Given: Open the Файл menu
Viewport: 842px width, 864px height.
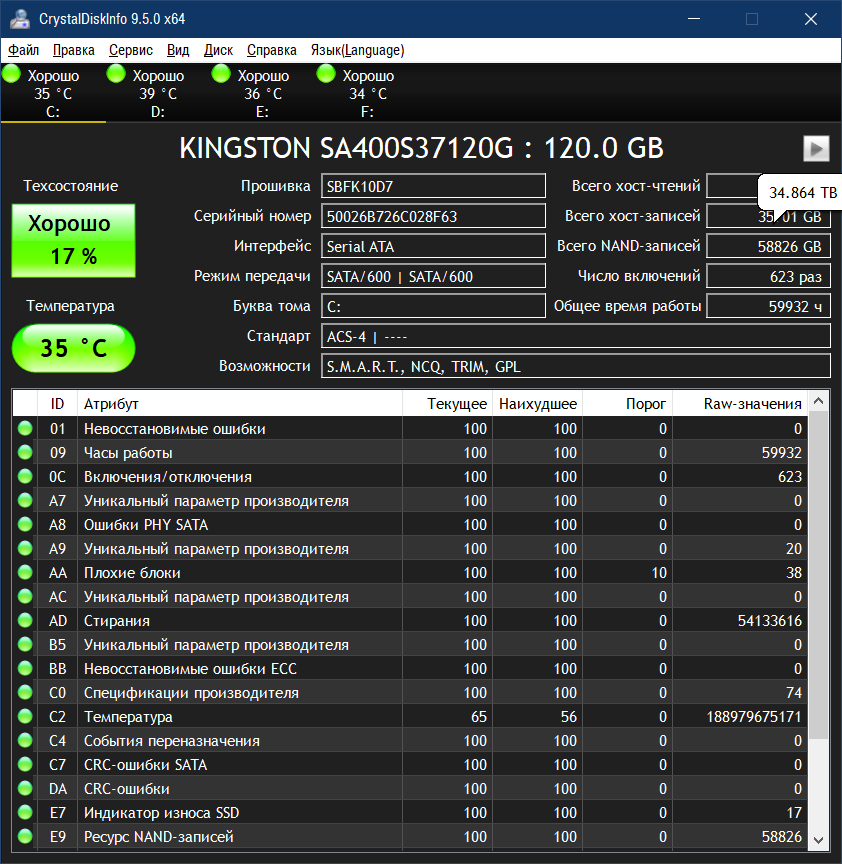Looking at the screenshot, I should click(x=24, y=51).
